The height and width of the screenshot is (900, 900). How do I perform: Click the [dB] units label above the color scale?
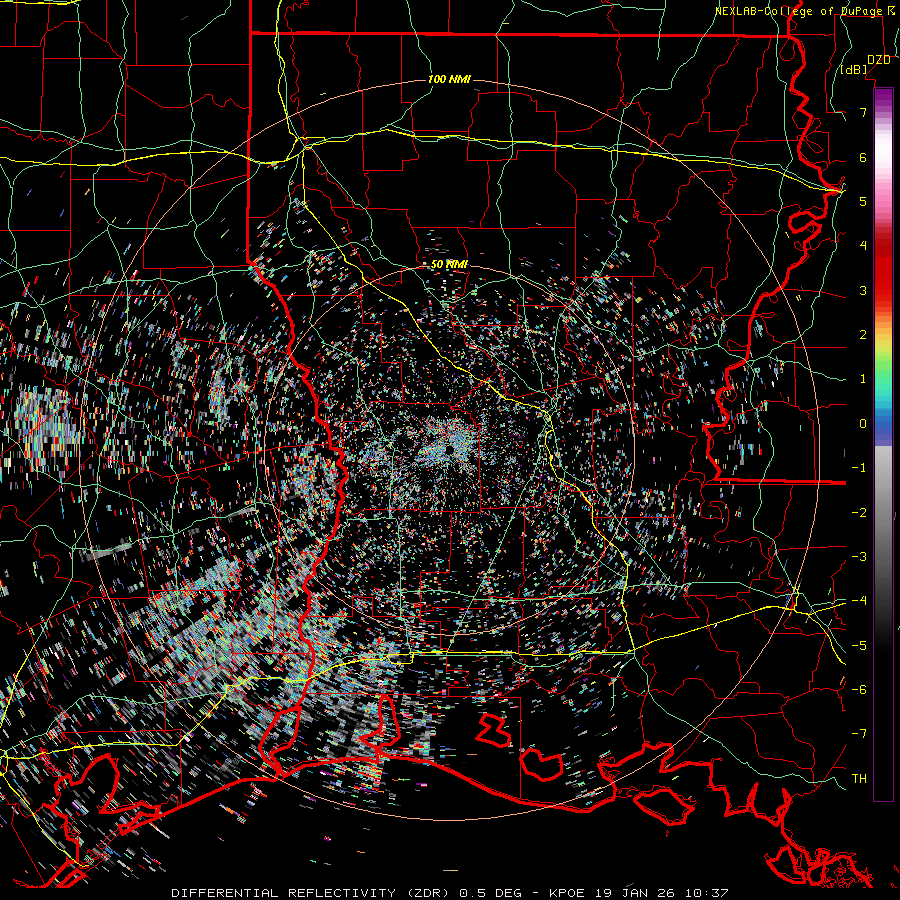(x=854, y=70)
